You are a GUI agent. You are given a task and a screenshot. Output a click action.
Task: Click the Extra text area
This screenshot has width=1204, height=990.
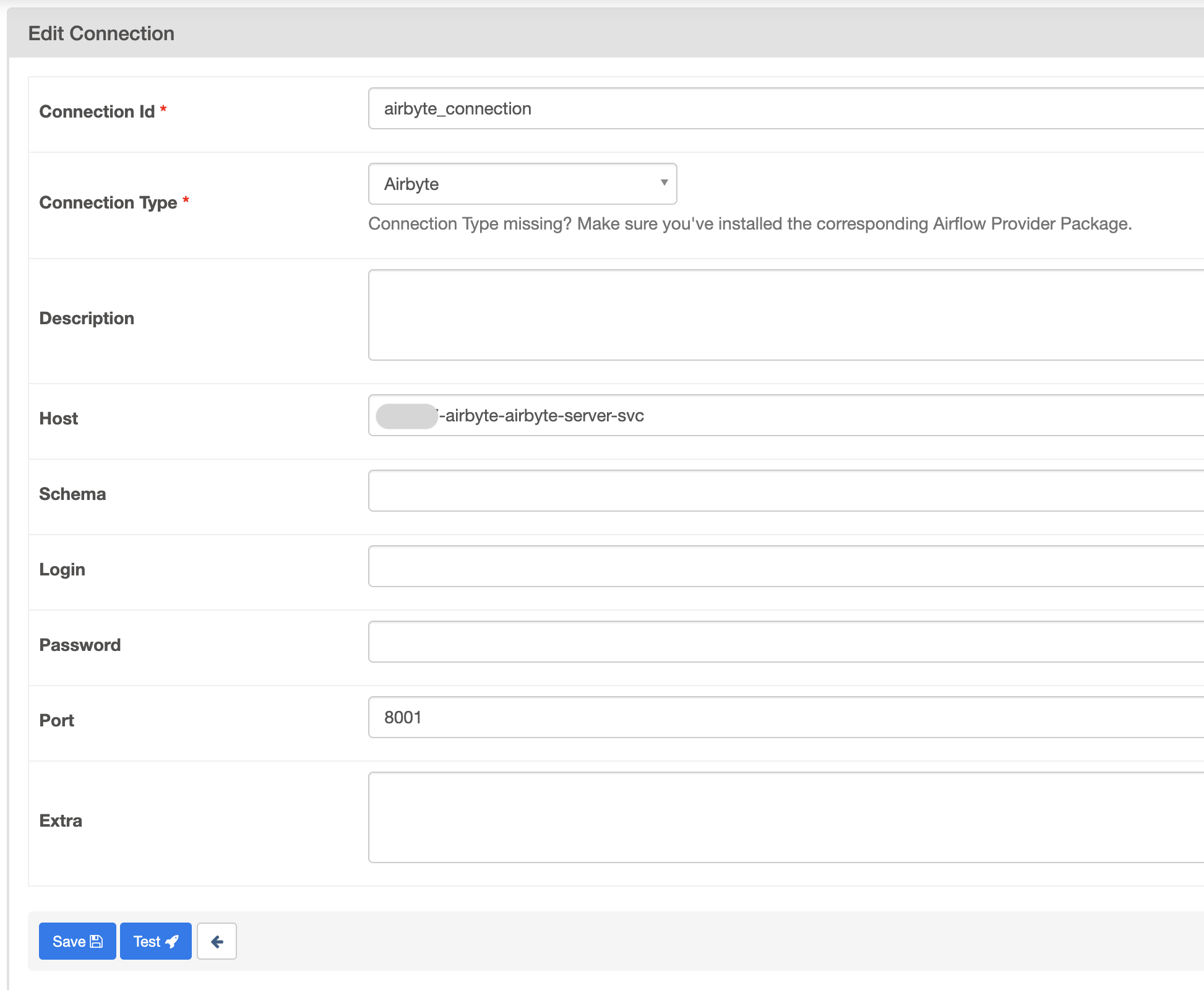click(786, 817)
